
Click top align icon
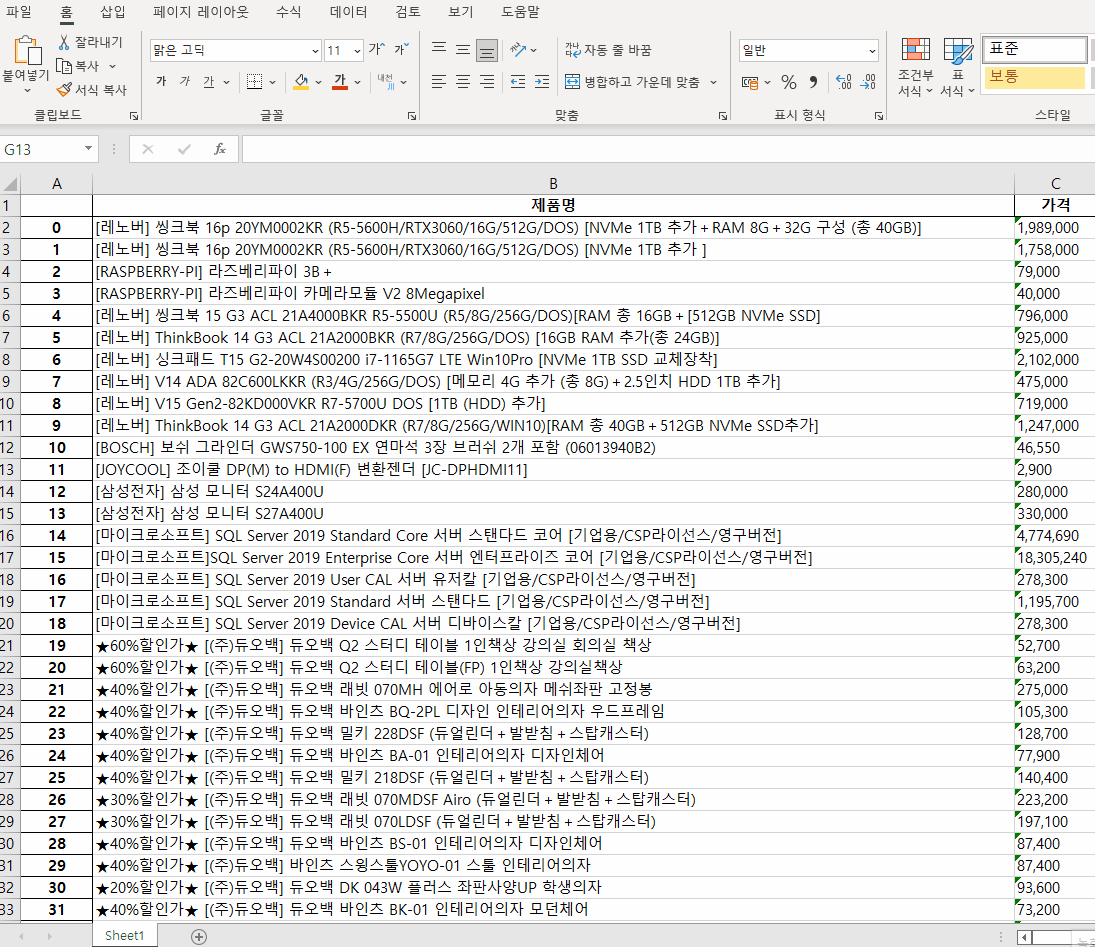pyautogui.click(x=439, y=50)
